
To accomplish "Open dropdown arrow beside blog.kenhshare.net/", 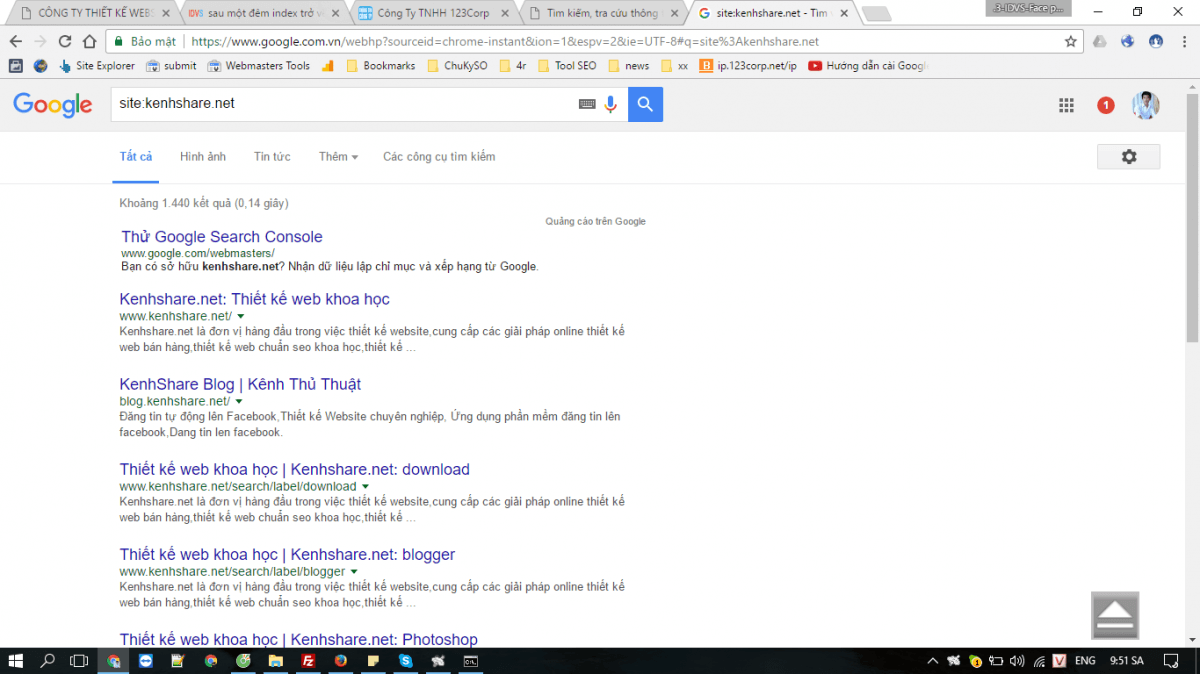I will click(239, 402).
